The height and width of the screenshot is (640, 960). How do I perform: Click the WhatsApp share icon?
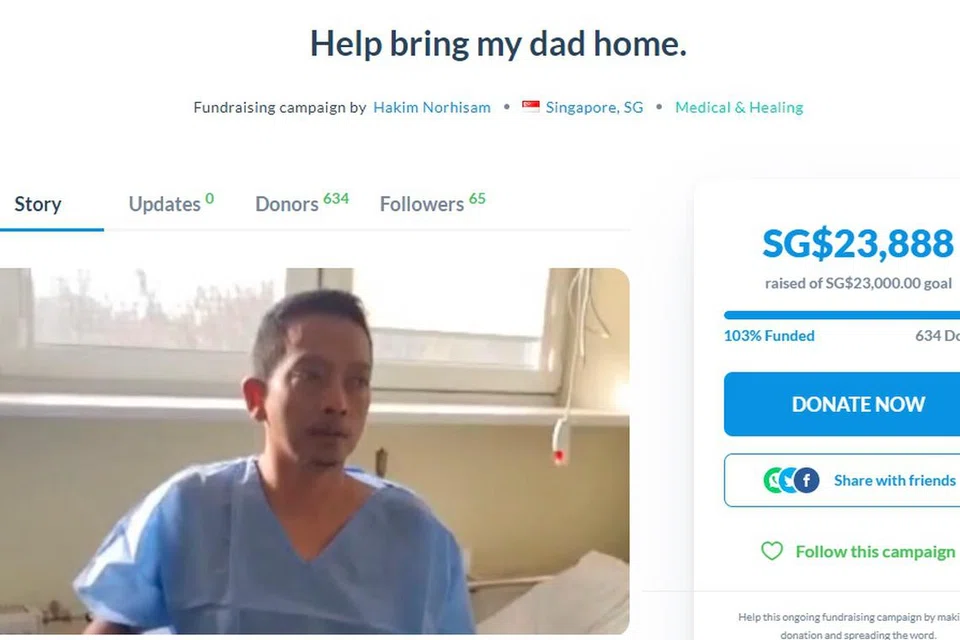click(x=773, y=481)
